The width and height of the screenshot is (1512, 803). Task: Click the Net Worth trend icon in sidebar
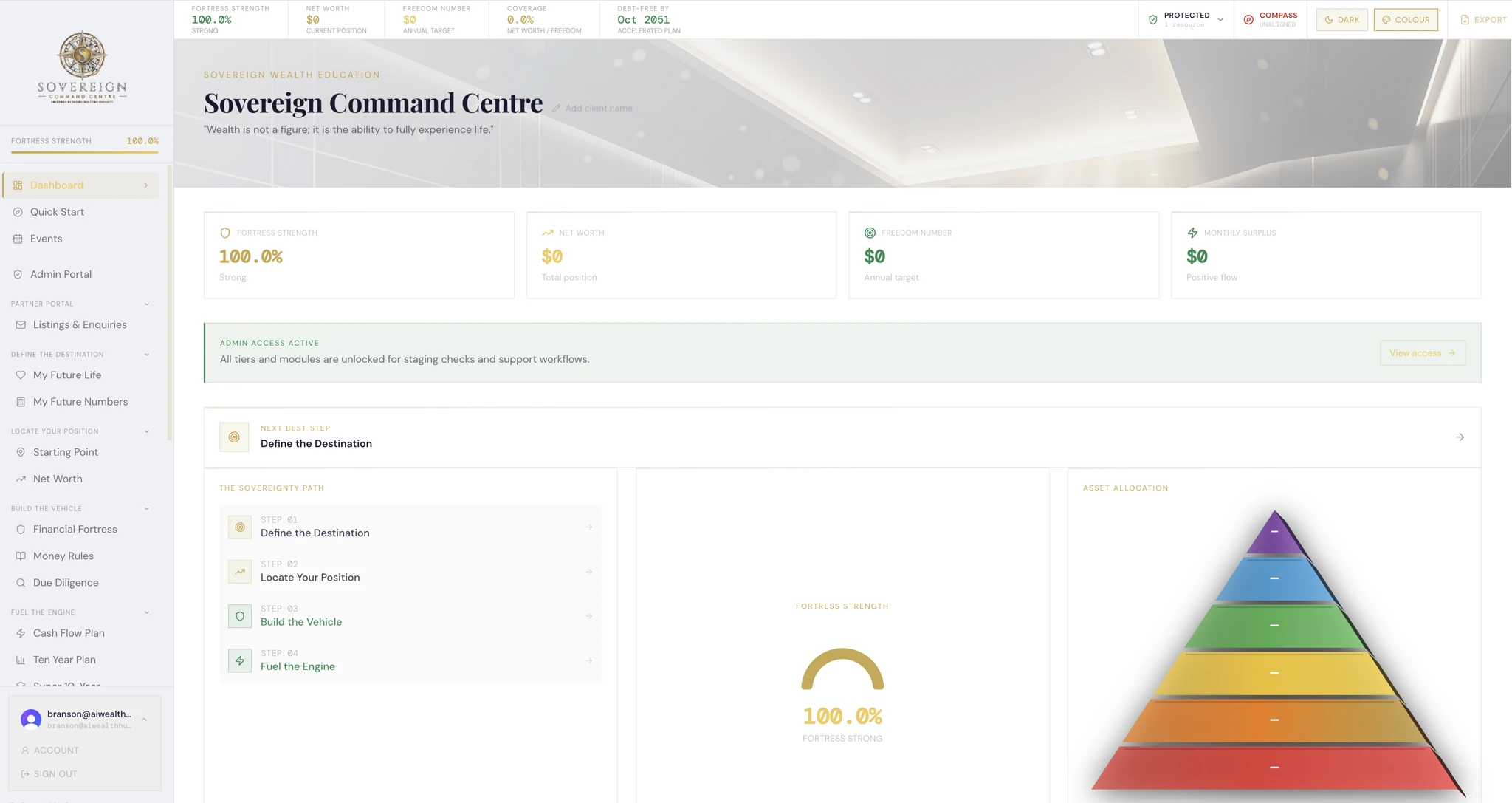tap(21, 479)
